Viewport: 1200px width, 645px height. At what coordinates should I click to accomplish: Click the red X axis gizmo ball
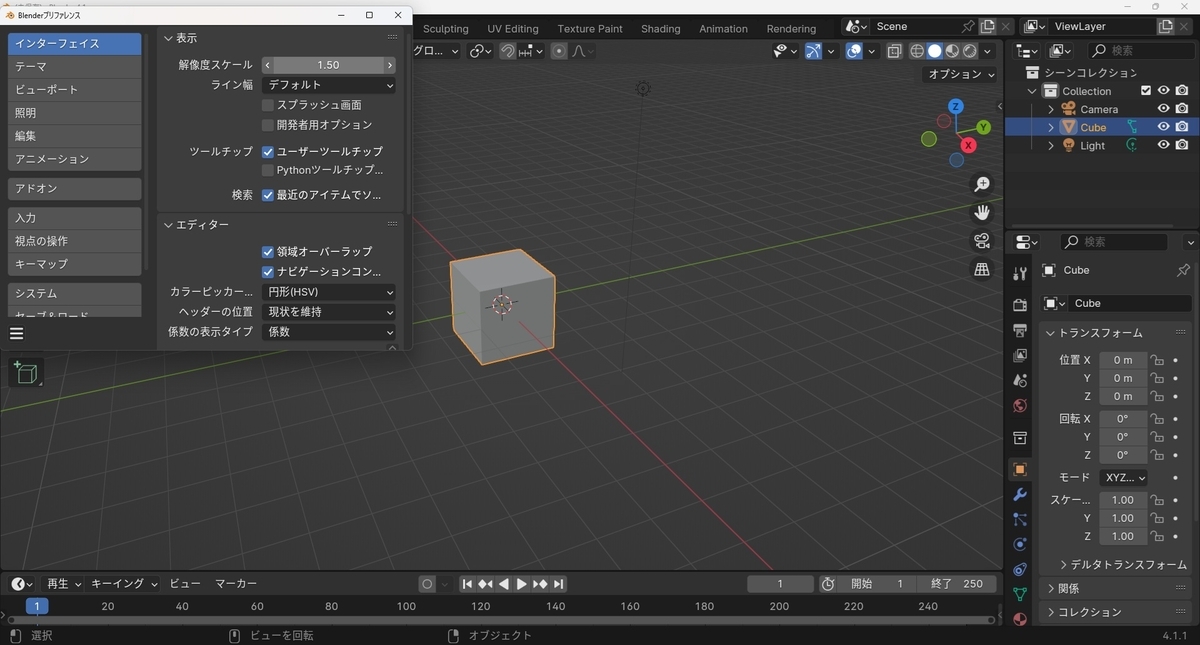click(x=968, y=146)
